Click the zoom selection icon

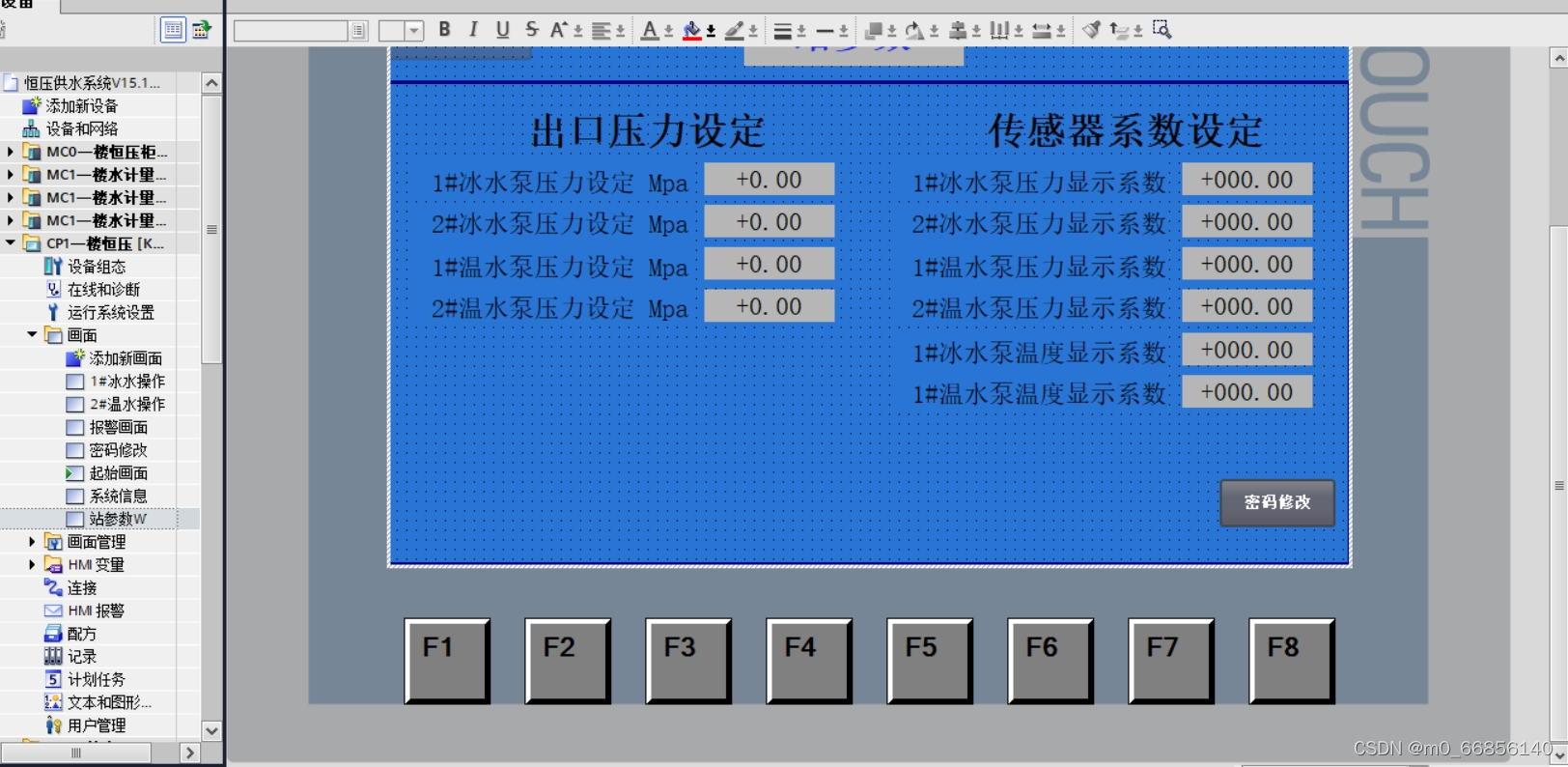[1162, 30]
